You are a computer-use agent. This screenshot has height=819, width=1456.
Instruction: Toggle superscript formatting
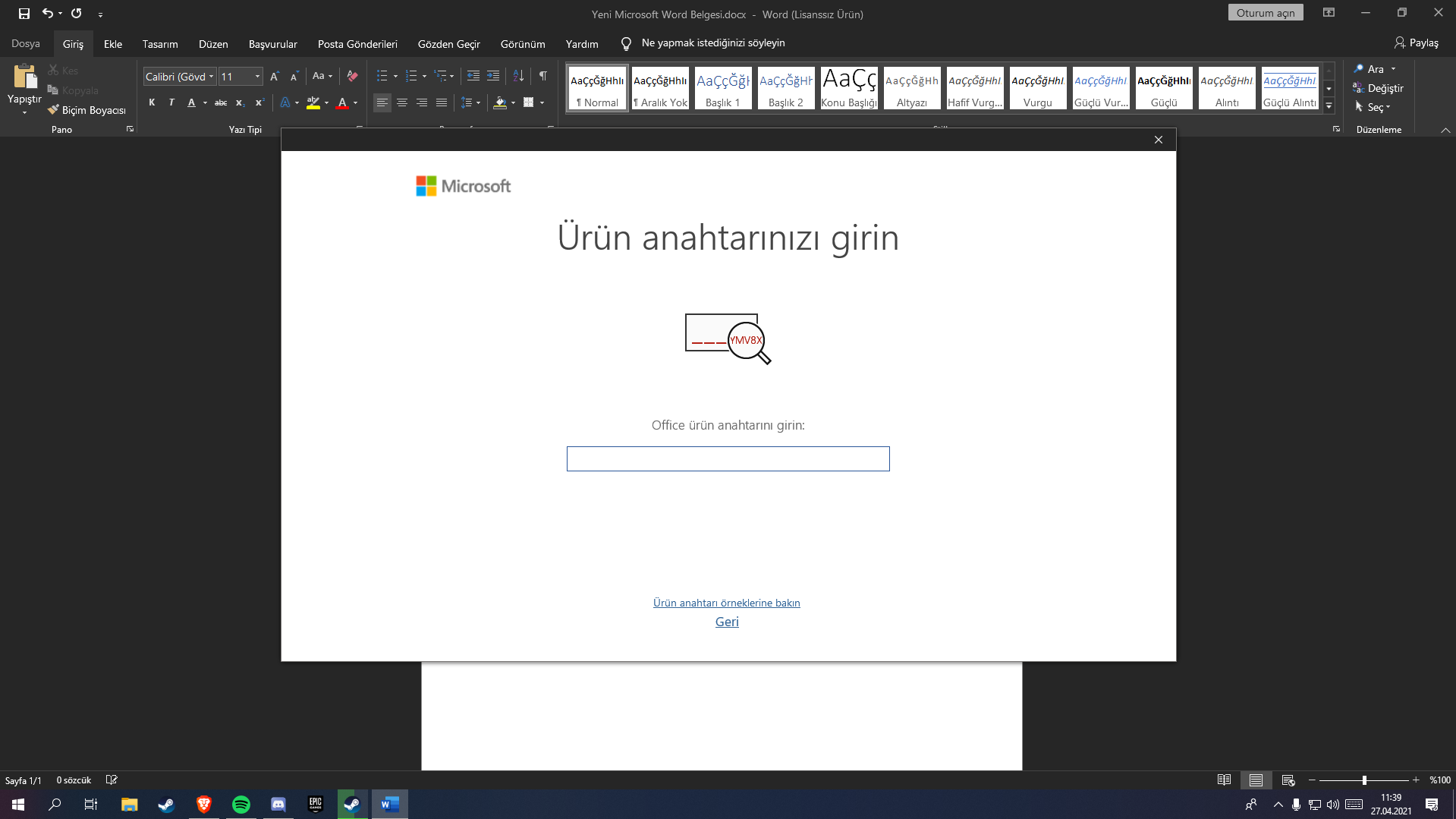(259, 102)
